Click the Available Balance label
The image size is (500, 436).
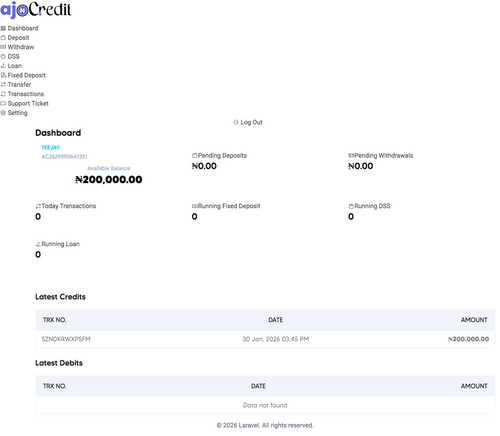[x=109, y=168]
